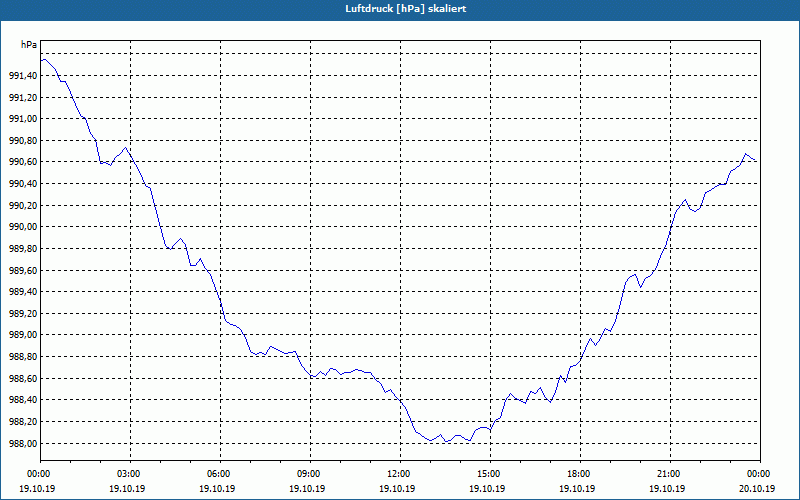
Task: Click the 06:00 time axis label
Action: point(220,474)
